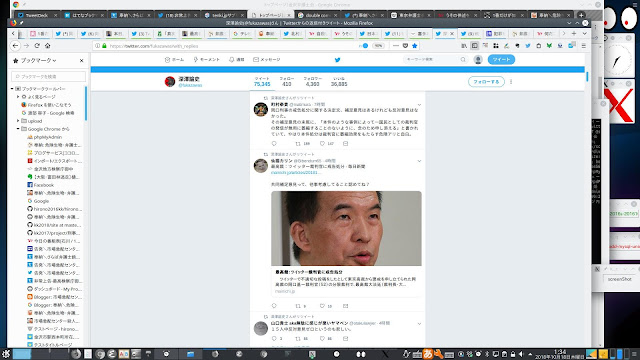Image resolution: width=640 pixels, height=360 pixels.
Task: Go to the Firefox home page icon
Action: point(48,46)
